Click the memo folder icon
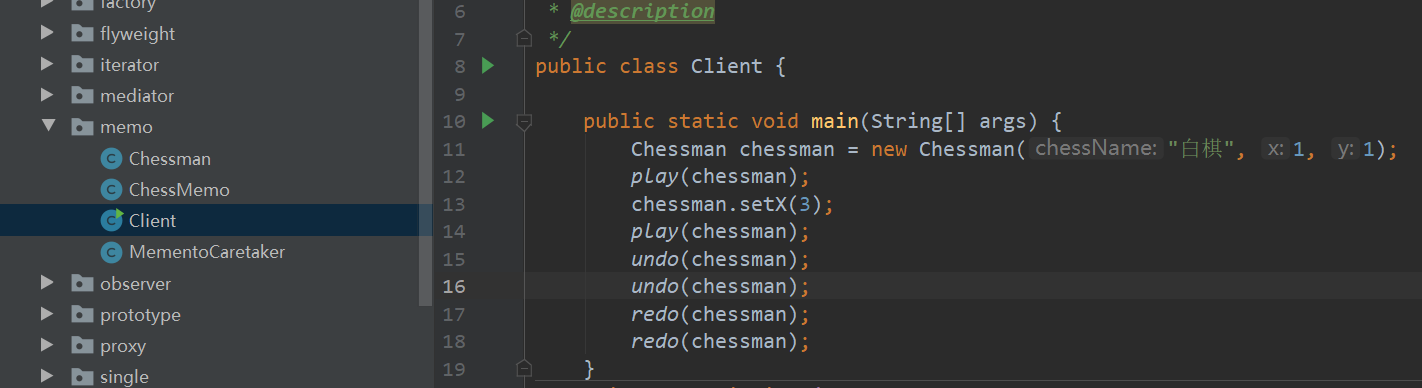Image resolution: width=1422 pixels, height=388 pixels. [82, 127]
